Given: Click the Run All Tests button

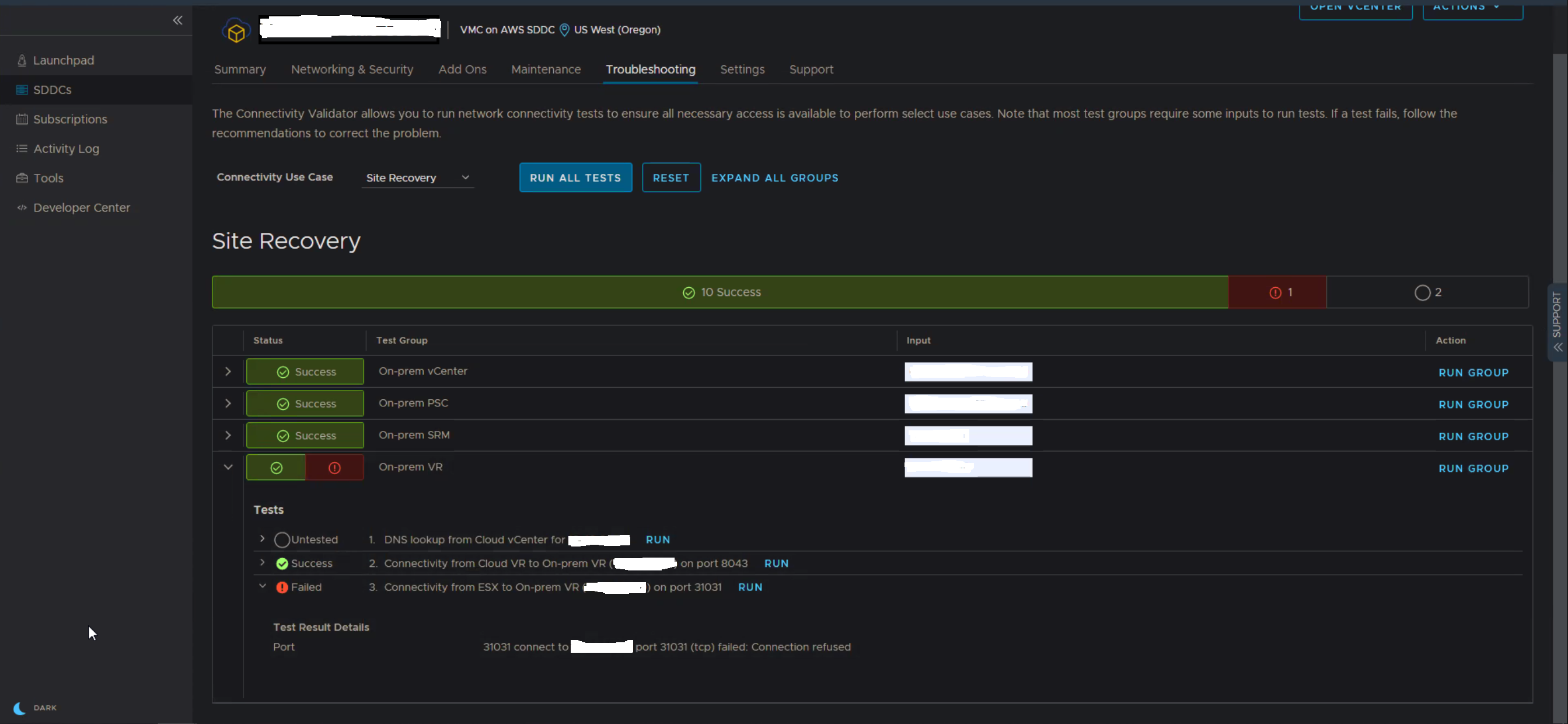Looking at the screenshot, I should pos(575,178).
